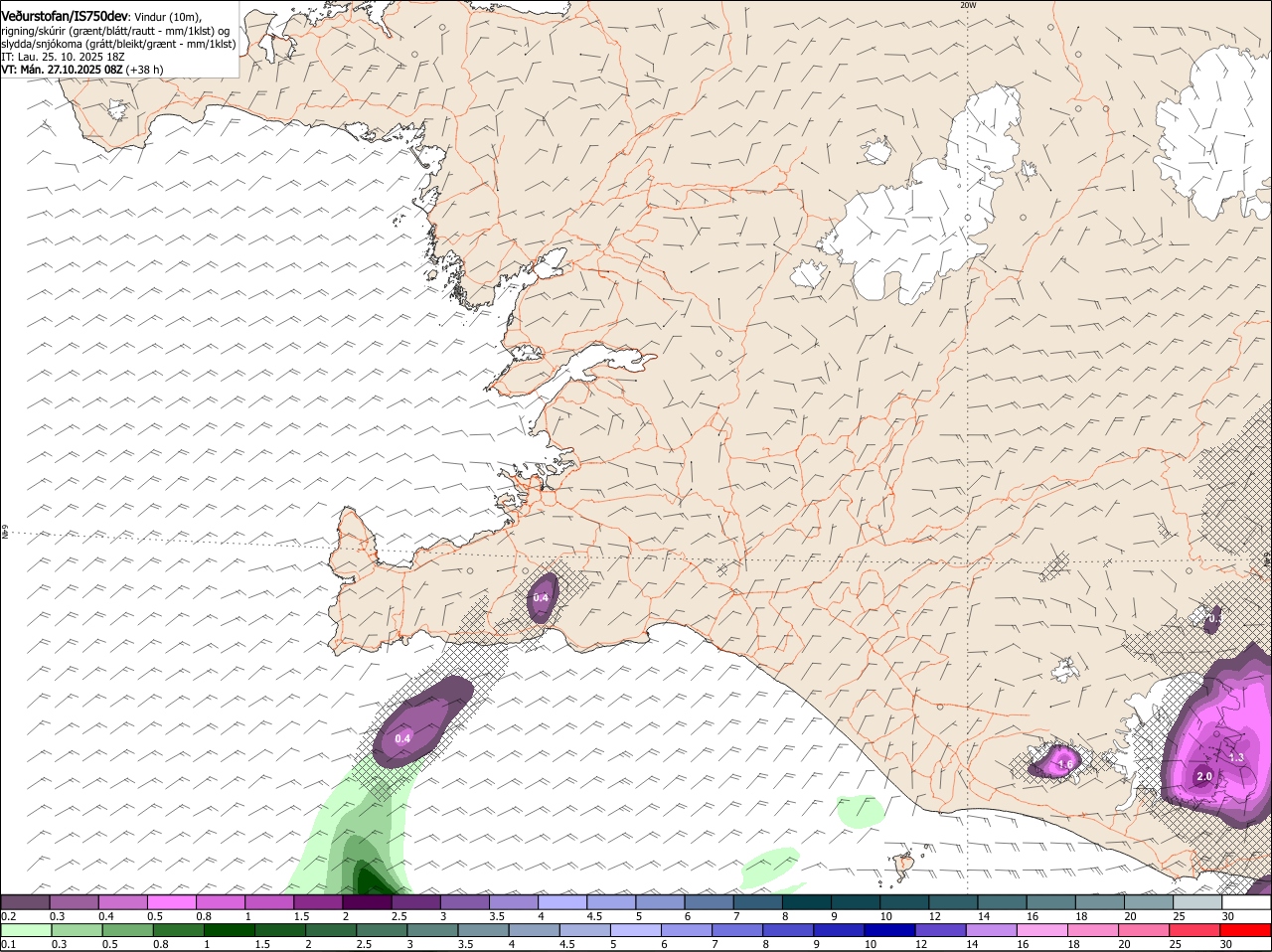The height and width of the screenshot is (952, 1272).
Task: Select the dark teal swatch after 9 in top legend row
Action: [x=855, y=901]
